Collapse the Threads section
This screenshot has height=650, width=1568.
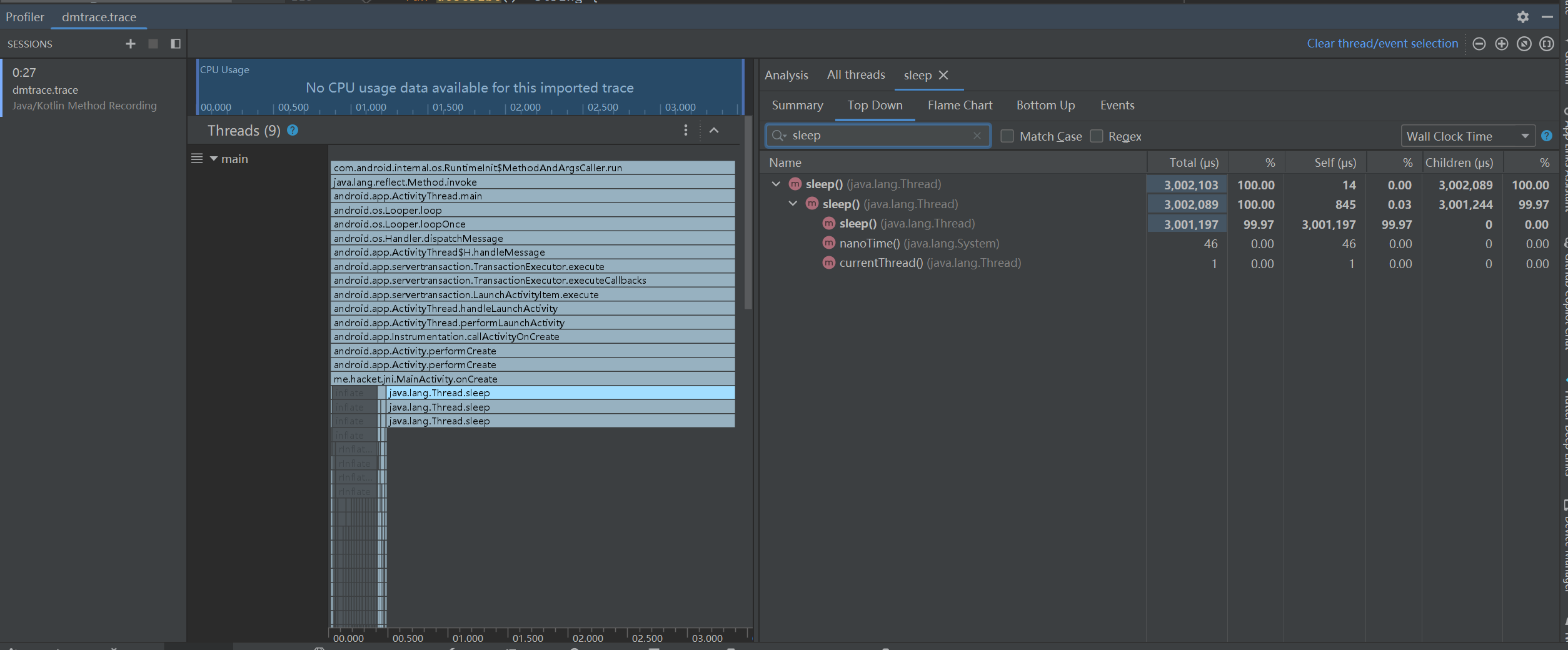714,130
